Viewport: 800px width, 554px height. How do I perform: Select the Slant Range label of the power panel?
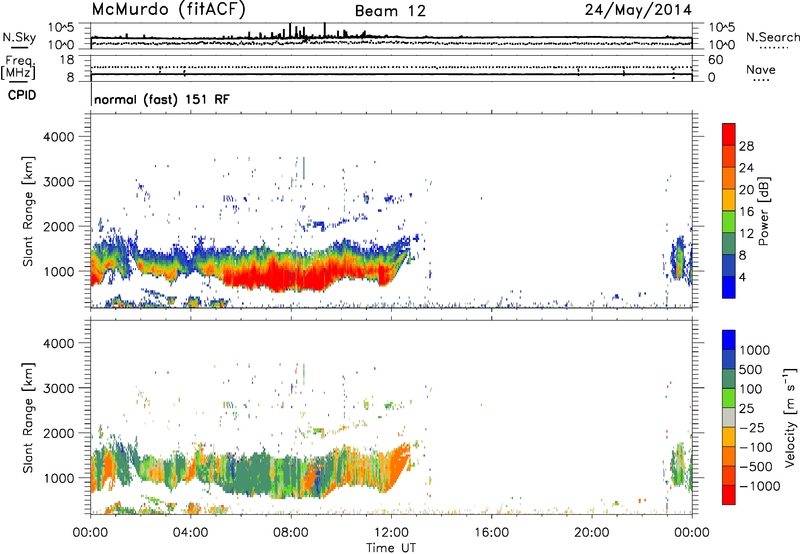pos(28,211)
